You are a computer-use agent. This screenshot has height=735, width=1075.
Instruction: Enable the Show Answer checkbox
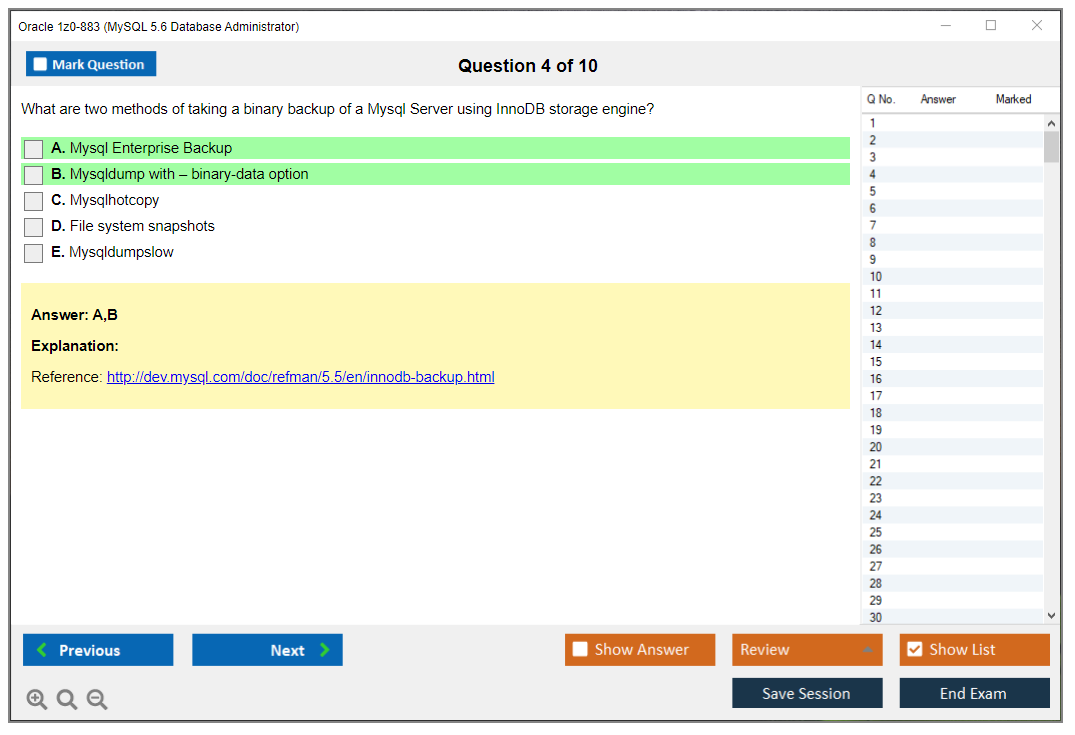click(580, 649)
